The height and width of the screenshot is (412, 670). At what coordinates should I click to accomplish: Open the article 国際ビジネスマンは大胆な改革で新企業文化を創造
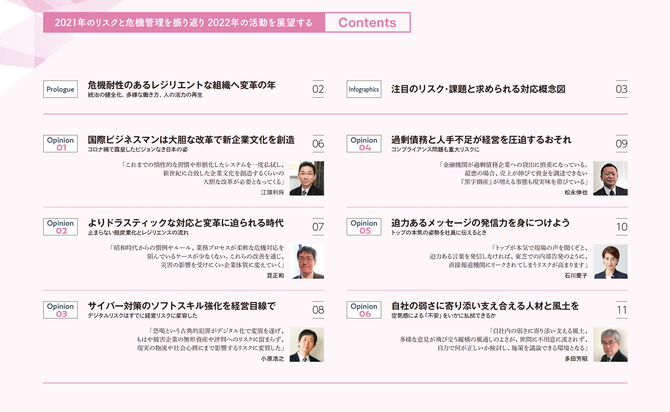pos(190,140)
